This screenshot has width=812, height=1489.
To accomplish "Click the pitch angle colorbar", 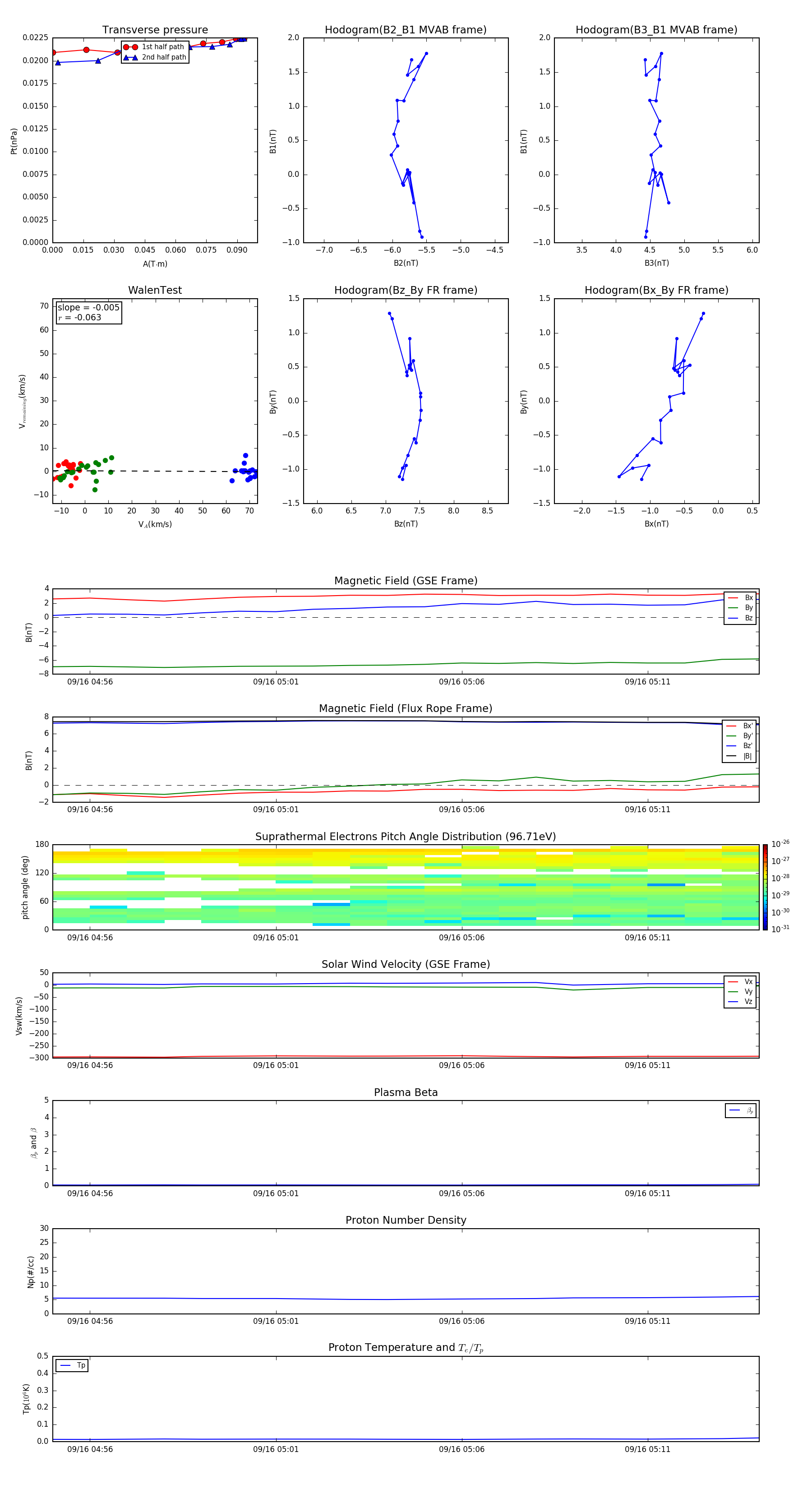I will (765, 887).
